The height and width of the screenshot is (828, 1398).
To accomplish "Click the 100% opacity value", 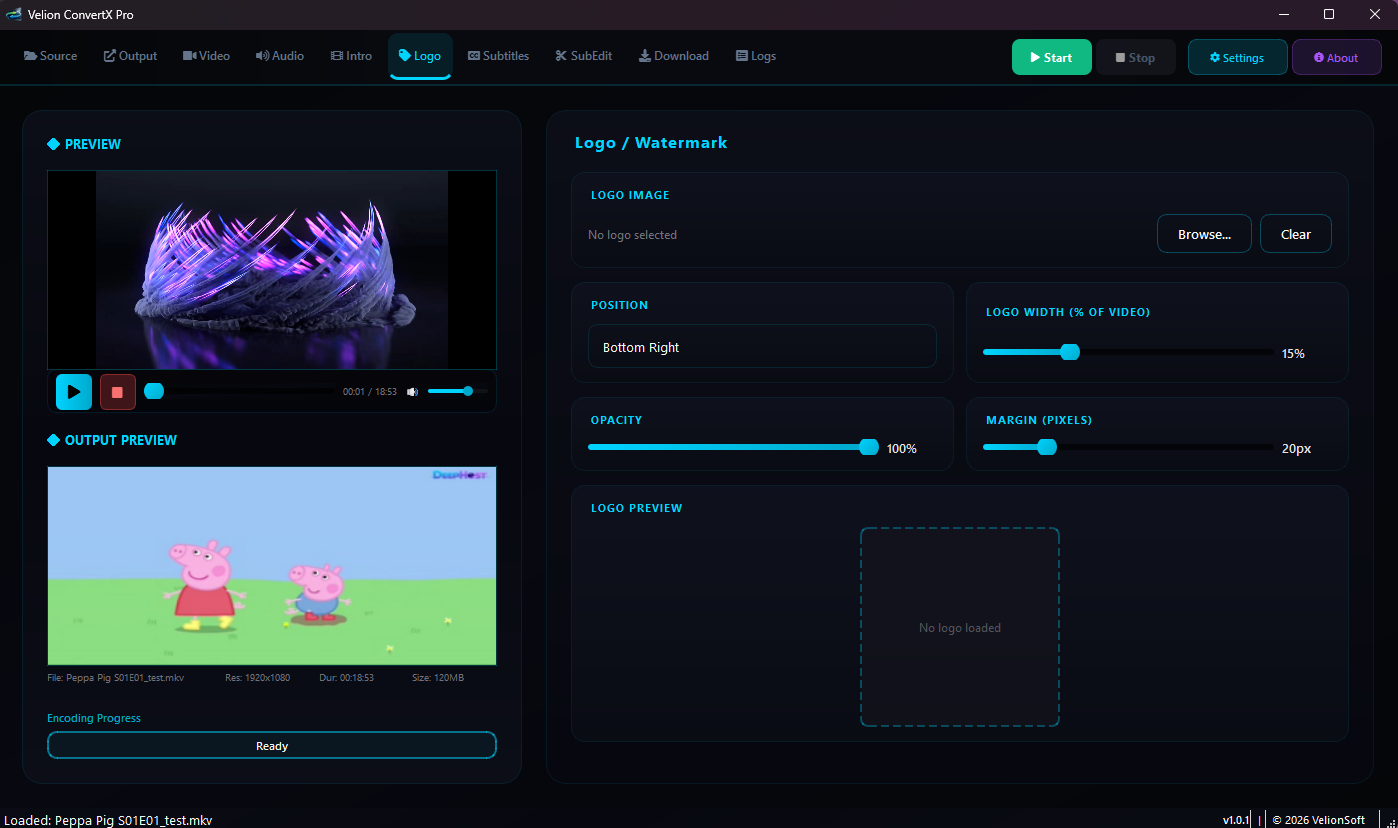I will point(902,448).
